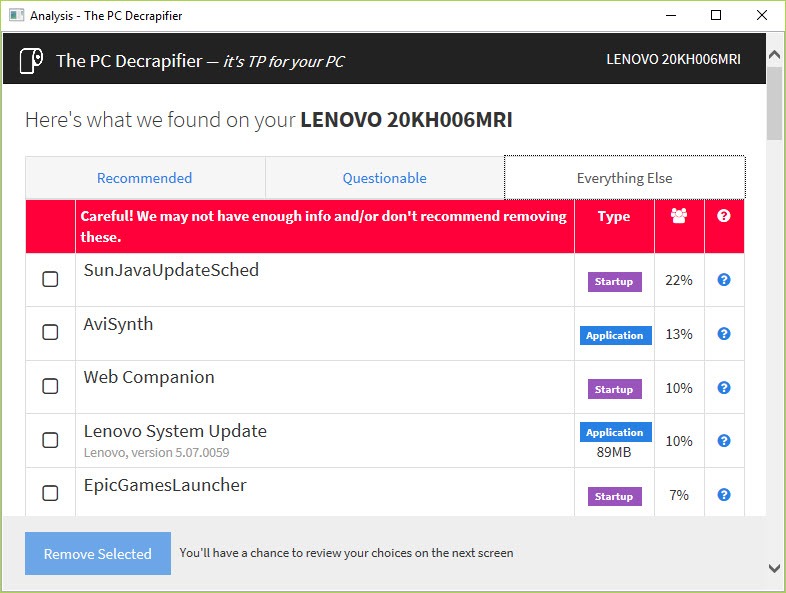Click the Lenovo version 5.07.0059 text
Screen dimensions: 786x593
coord(156,453)
